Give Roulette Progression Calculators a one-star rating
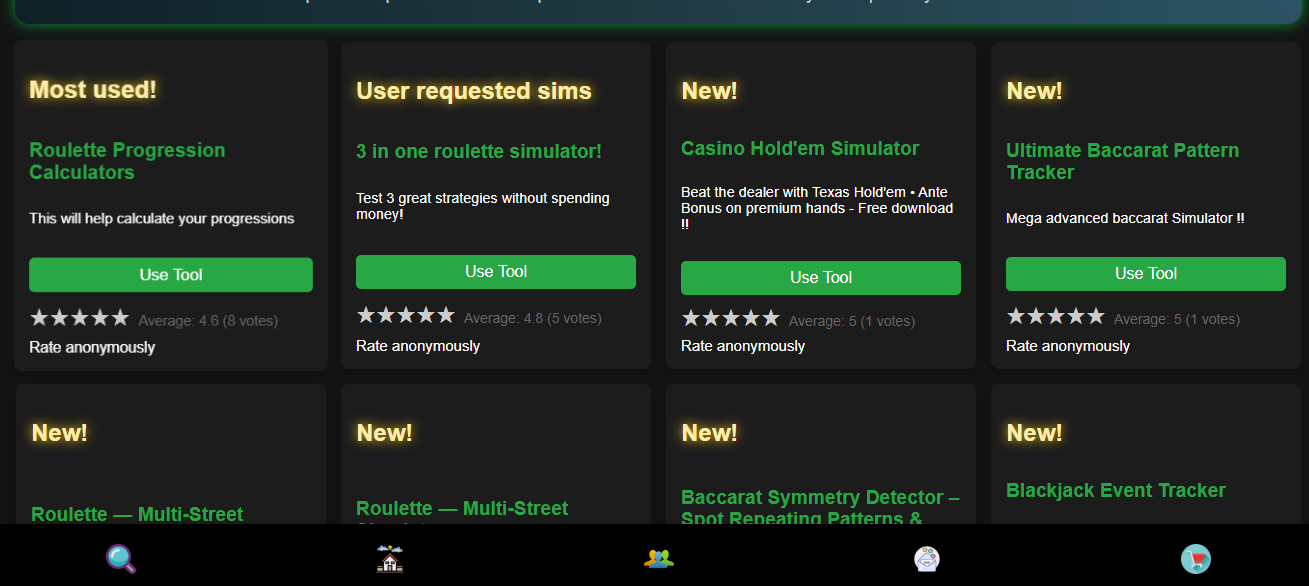 point(39,318)
